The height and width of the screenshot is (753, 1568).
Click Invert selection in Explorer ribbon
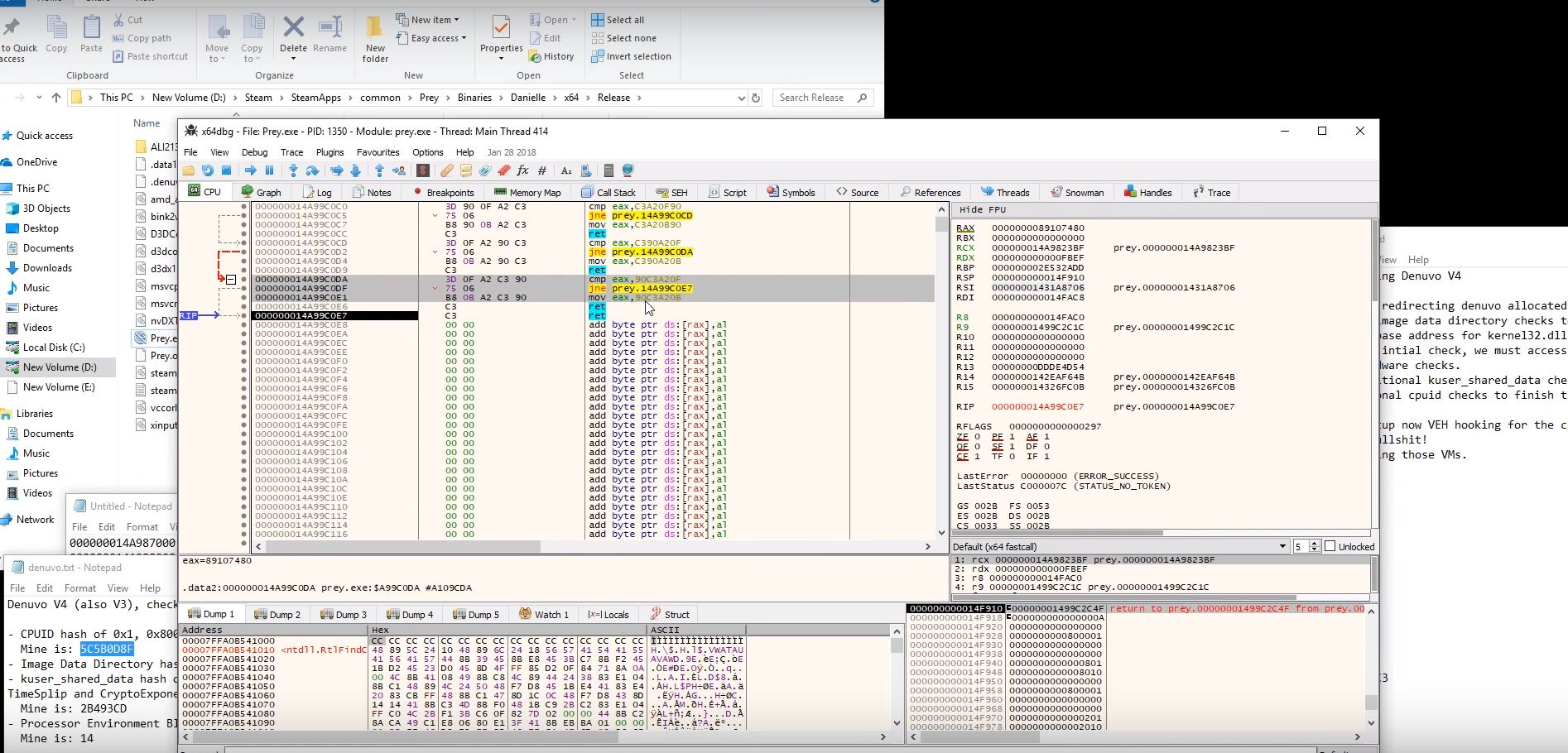(x=631, y=56)
